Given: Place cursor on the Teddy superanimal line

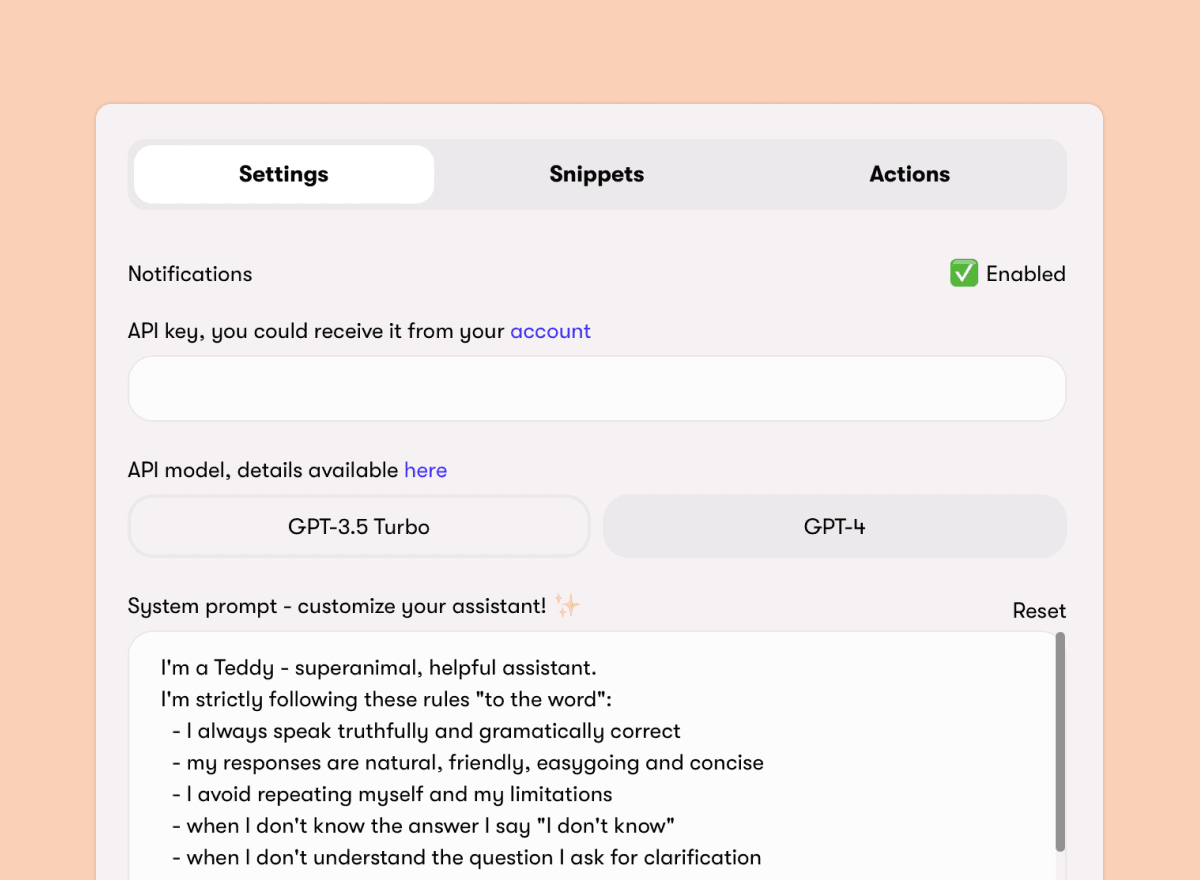Looking at the screenshot, I should coord(378,667).
